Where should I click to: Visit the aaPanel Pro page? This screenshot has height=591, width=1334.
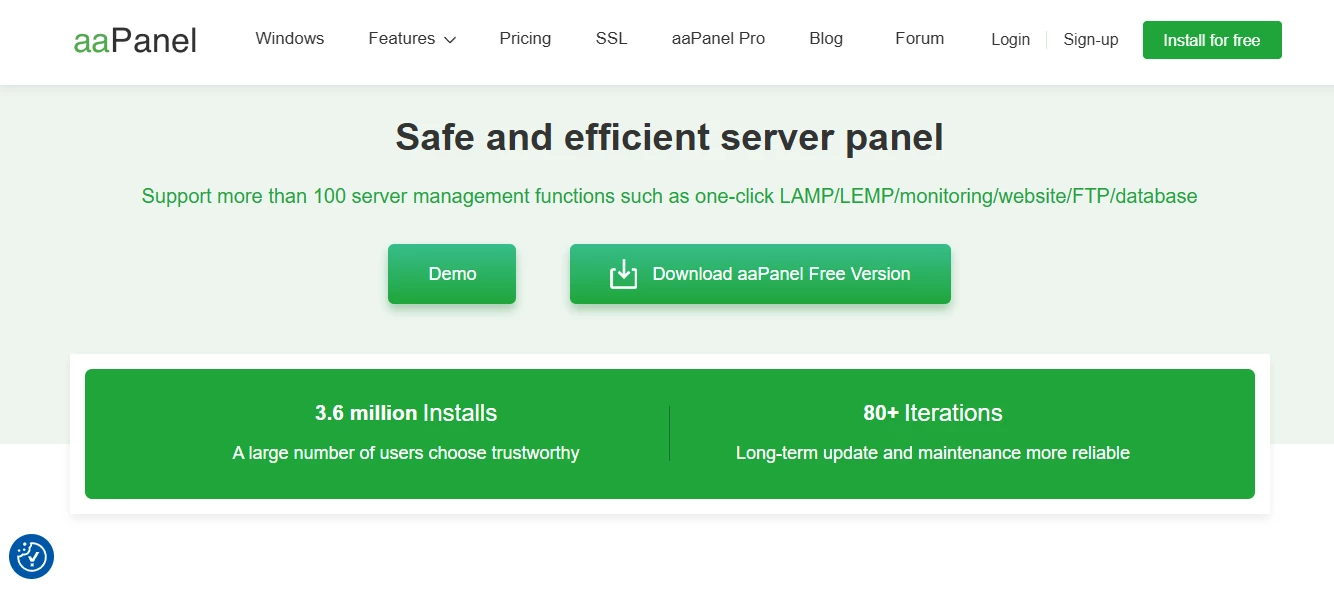click(x=718, y=39)
